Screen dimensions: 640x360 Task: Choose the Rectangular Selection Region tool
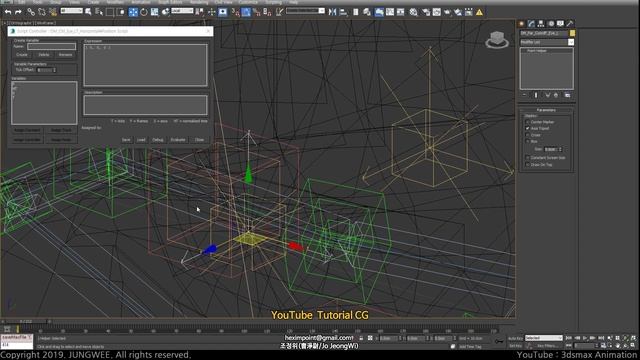[x=110, y=12]
